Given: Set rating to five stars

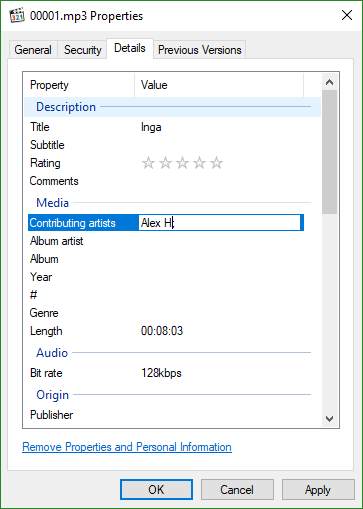Looking at the screenshot, I should click(x=216, y=163).
